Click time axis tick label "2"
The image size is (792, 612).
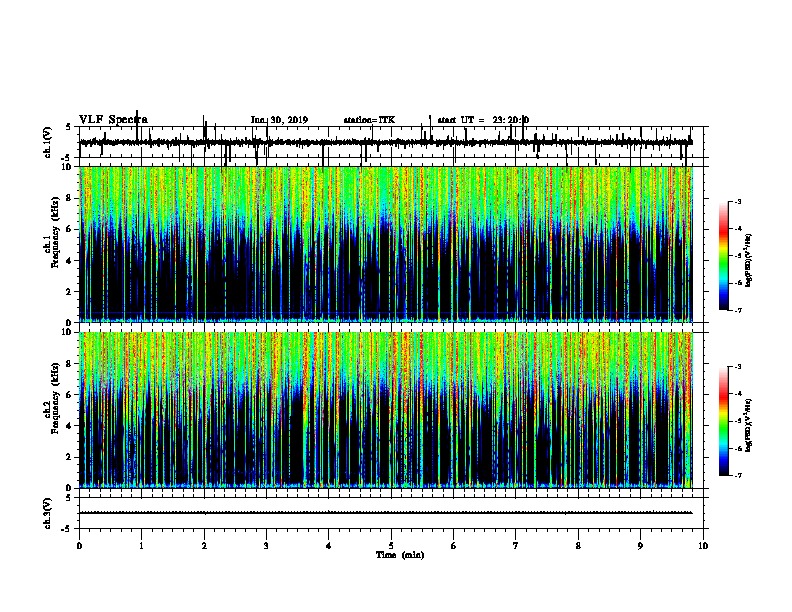[204, 546]
